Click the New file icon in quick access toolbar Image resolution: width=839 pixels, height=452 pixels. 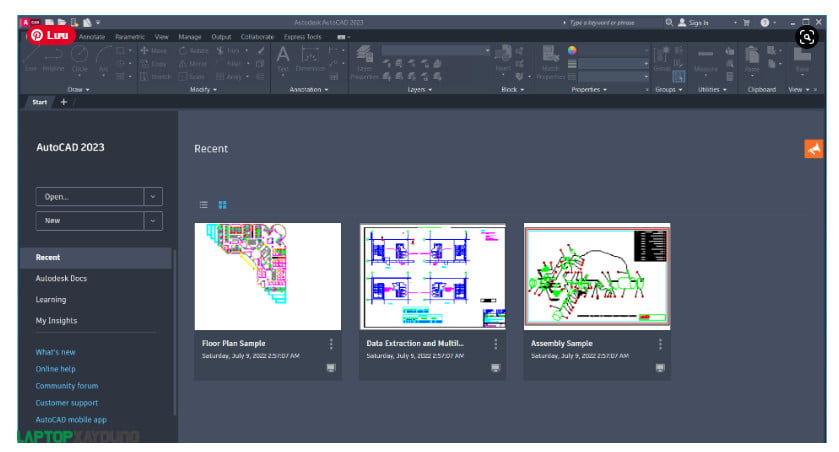pyautogui.click(x=49, y=22)
